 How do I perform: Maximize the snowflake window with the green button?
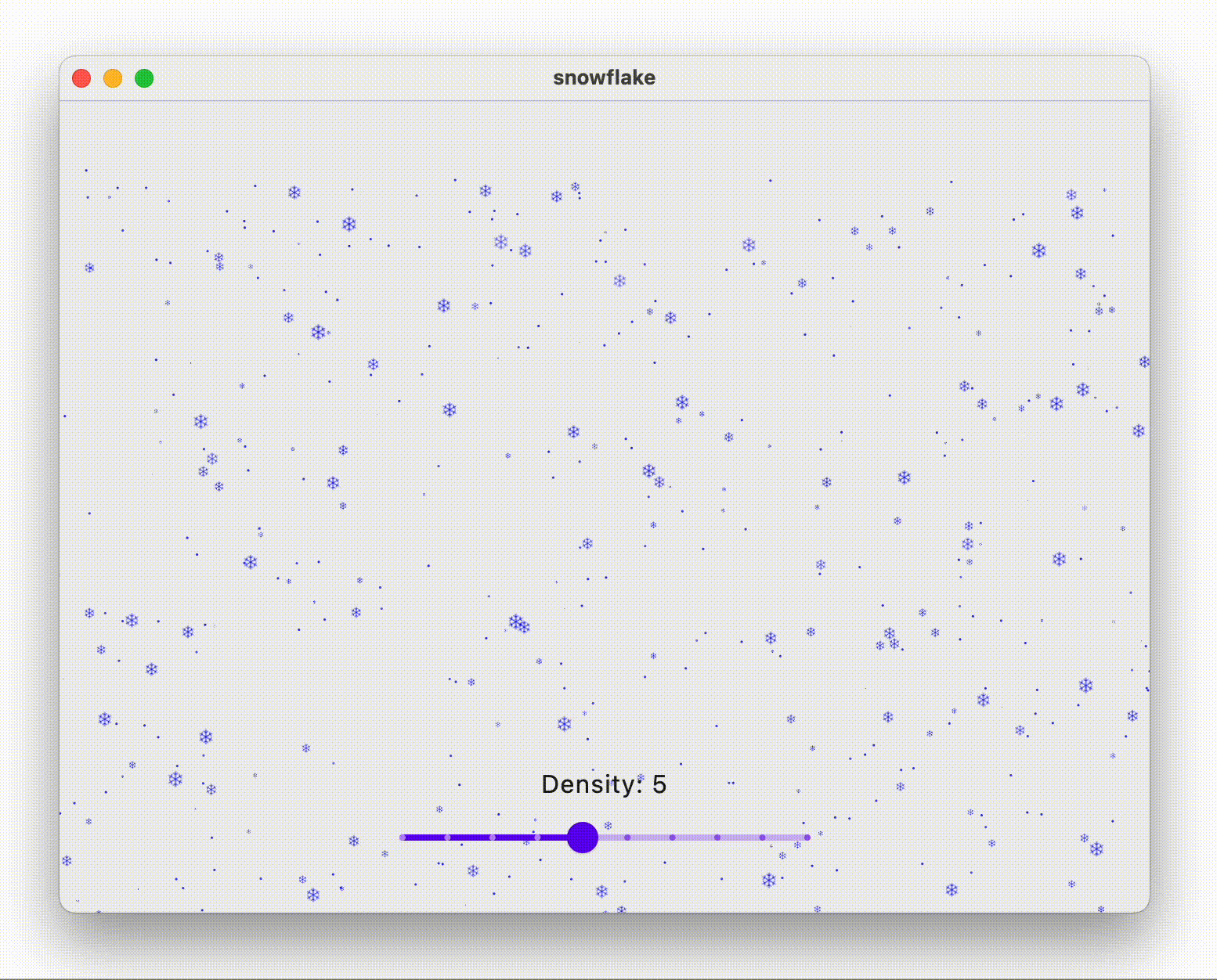point(144,78)
